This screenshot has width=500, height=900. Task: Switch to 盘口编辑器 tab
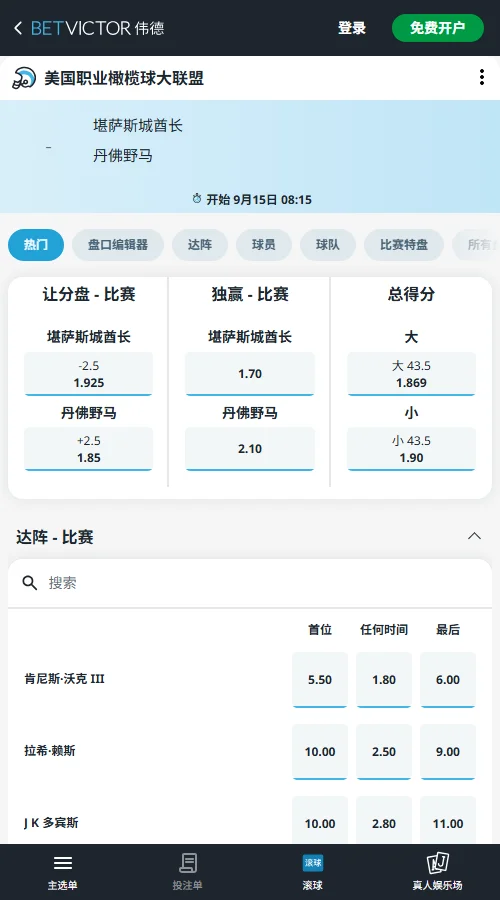tap(118, 245)
